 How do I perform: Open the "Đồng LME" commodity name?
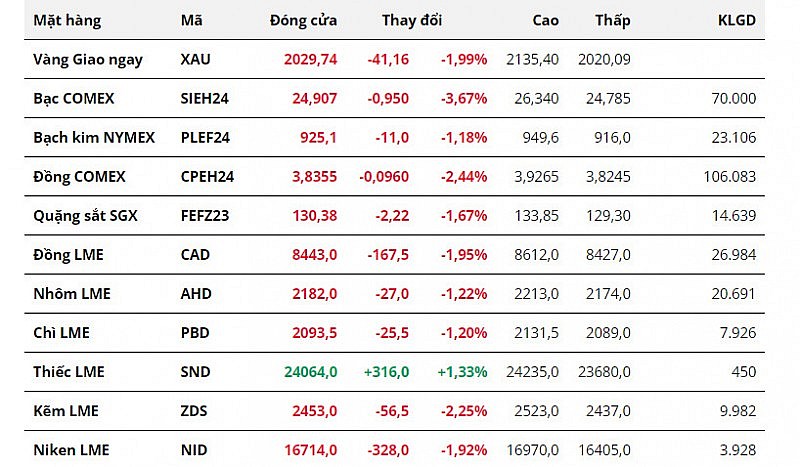68,254
